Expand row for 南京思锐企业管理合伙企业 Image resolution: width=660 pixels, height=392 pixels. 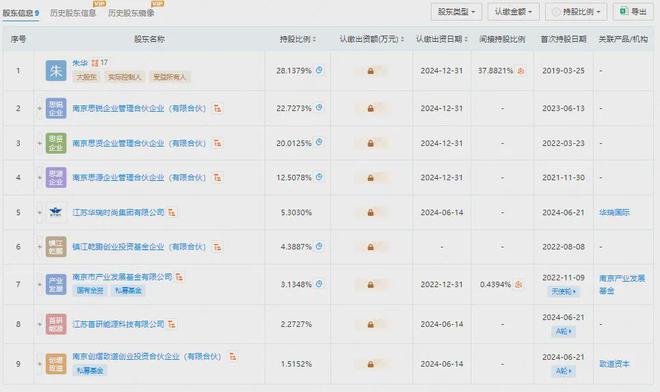click(x=40, y=108)
